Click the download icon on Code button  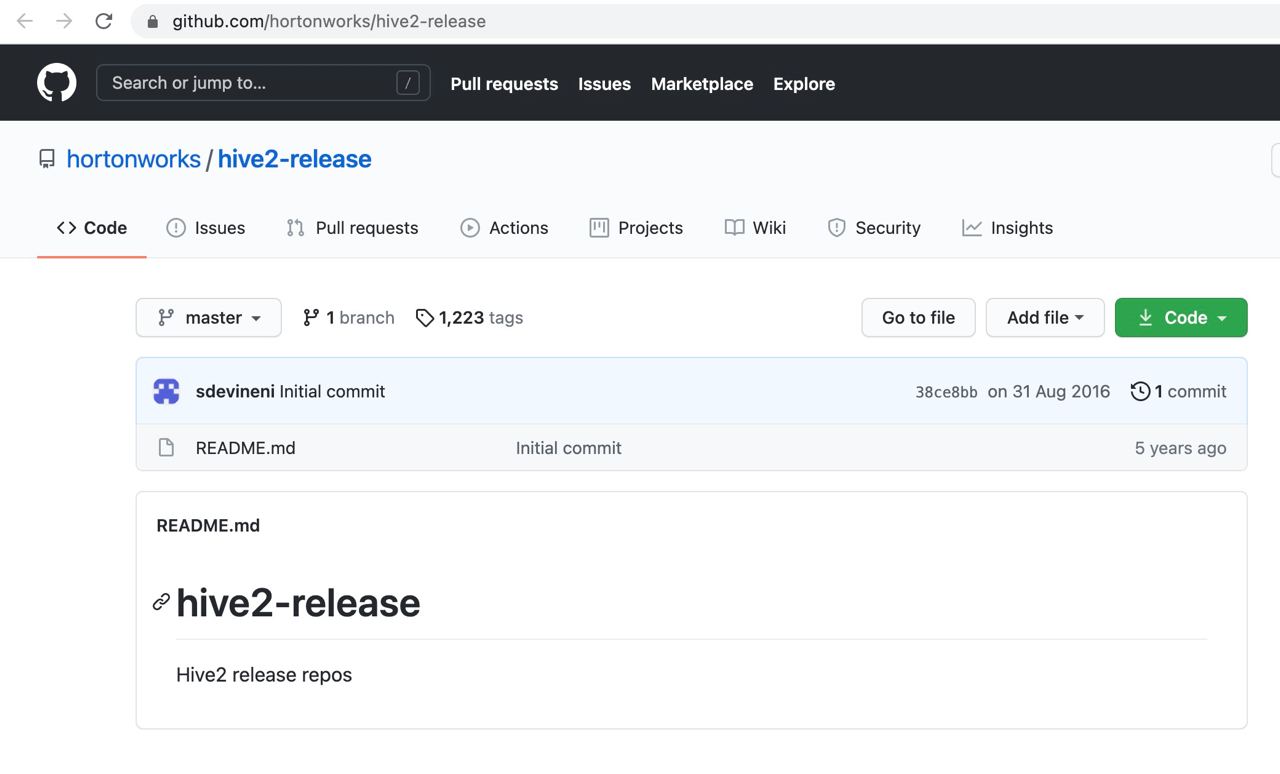(x=1146, y=318)
